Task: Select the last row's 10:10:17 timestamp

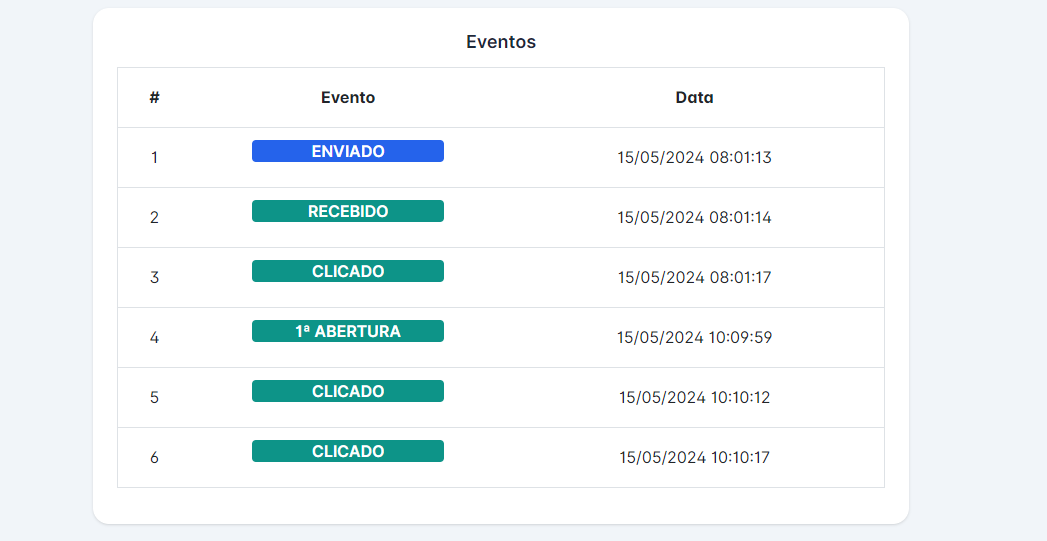Action: pos(694,458)
